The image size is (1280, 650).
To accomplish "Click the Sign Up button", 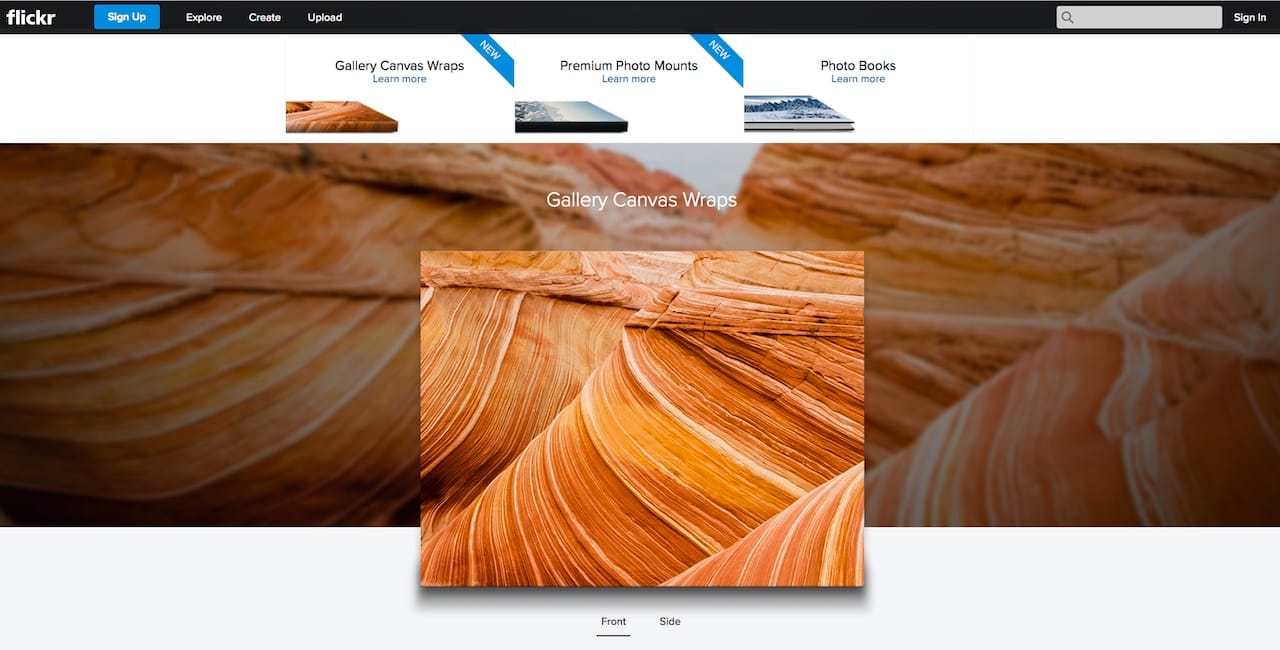I will (x=126, y=16).
